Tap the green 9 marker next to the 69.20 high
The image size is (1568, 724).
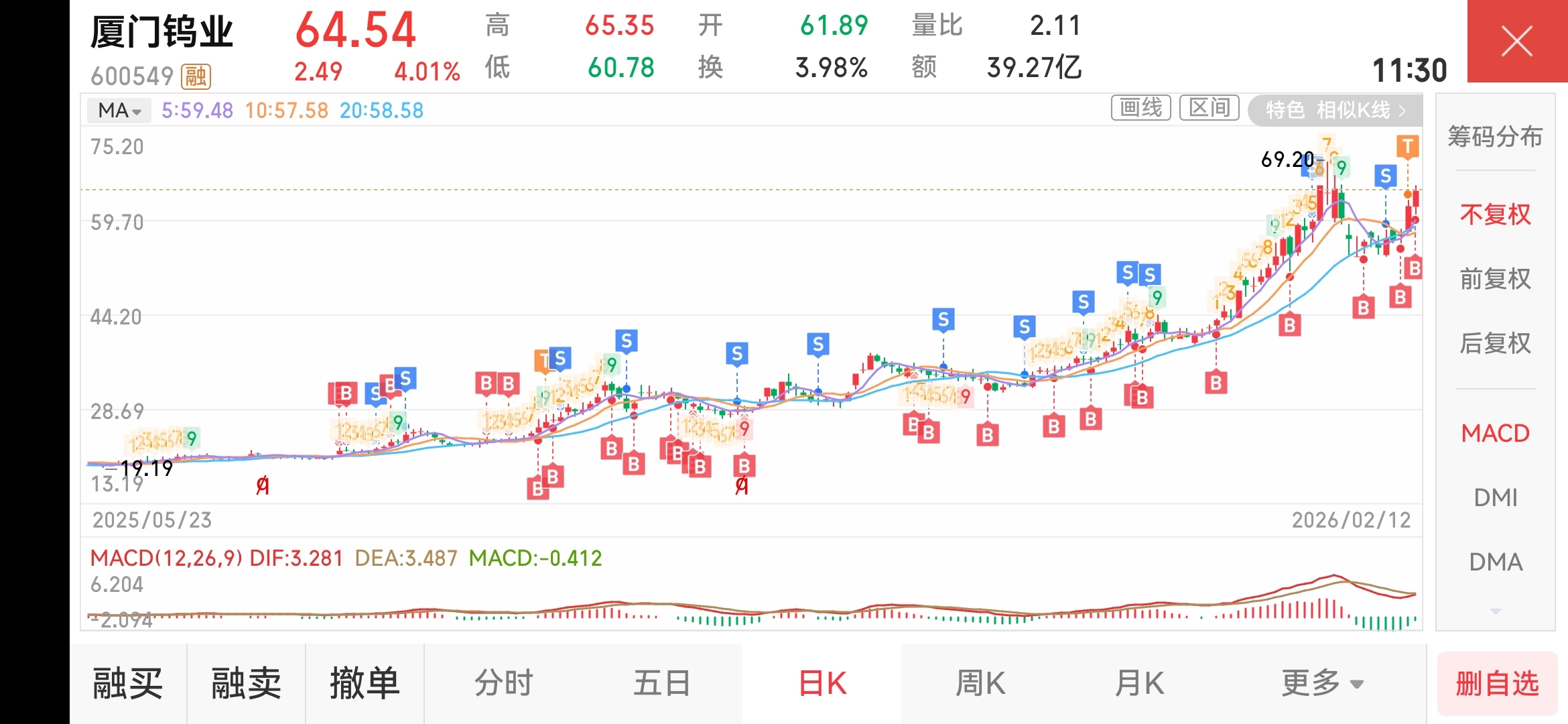click(x=1341, y=167)
